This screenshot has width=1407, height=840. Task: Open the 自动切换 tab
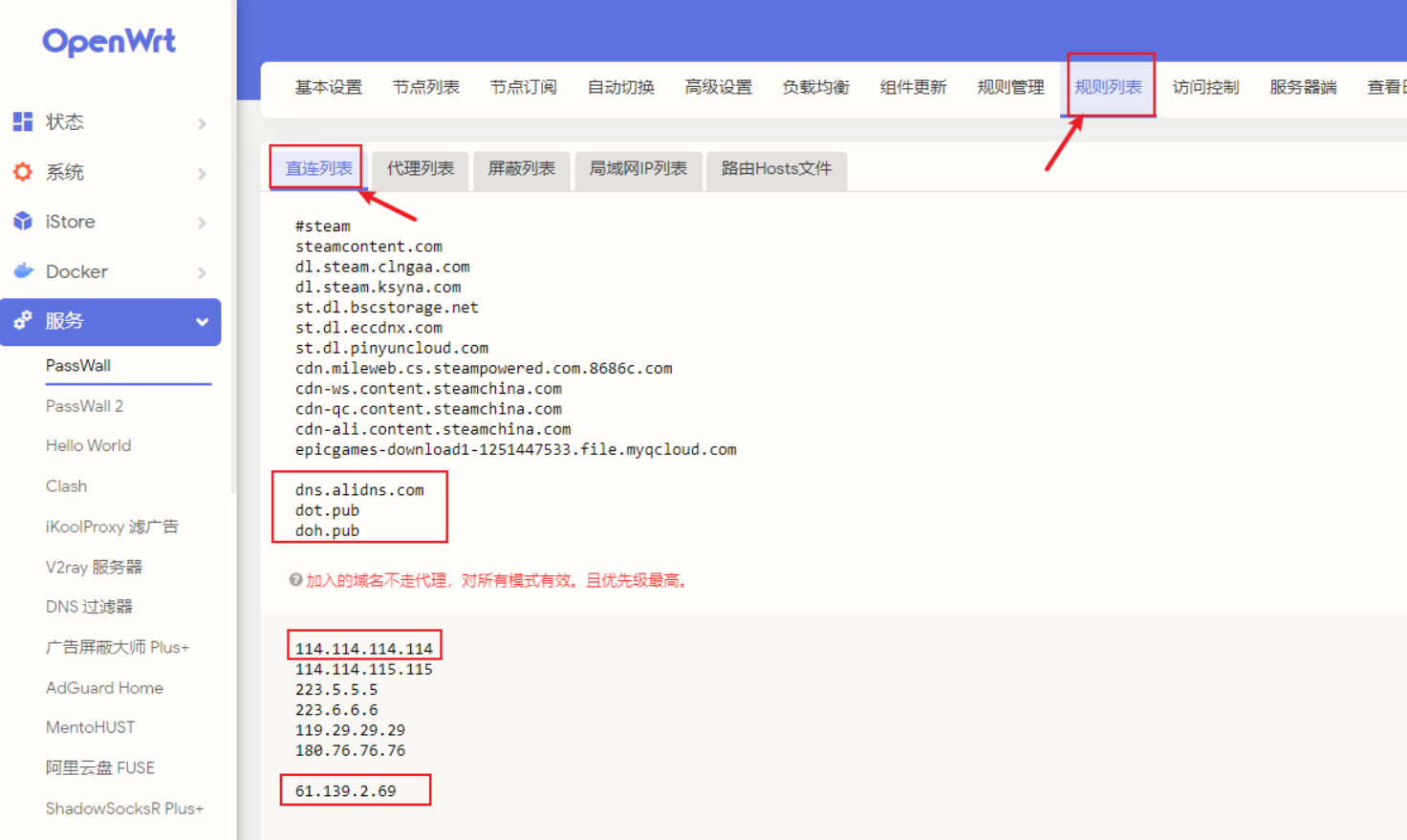621,87
